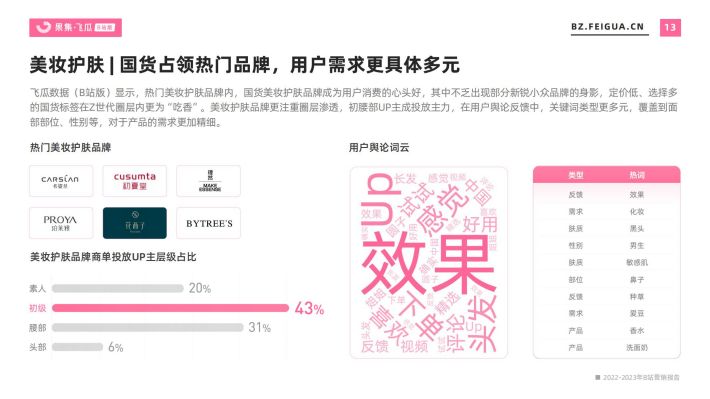Click the gray 头部 6% bar
This screenshot has height=399, width=710.
coord(77,347)
